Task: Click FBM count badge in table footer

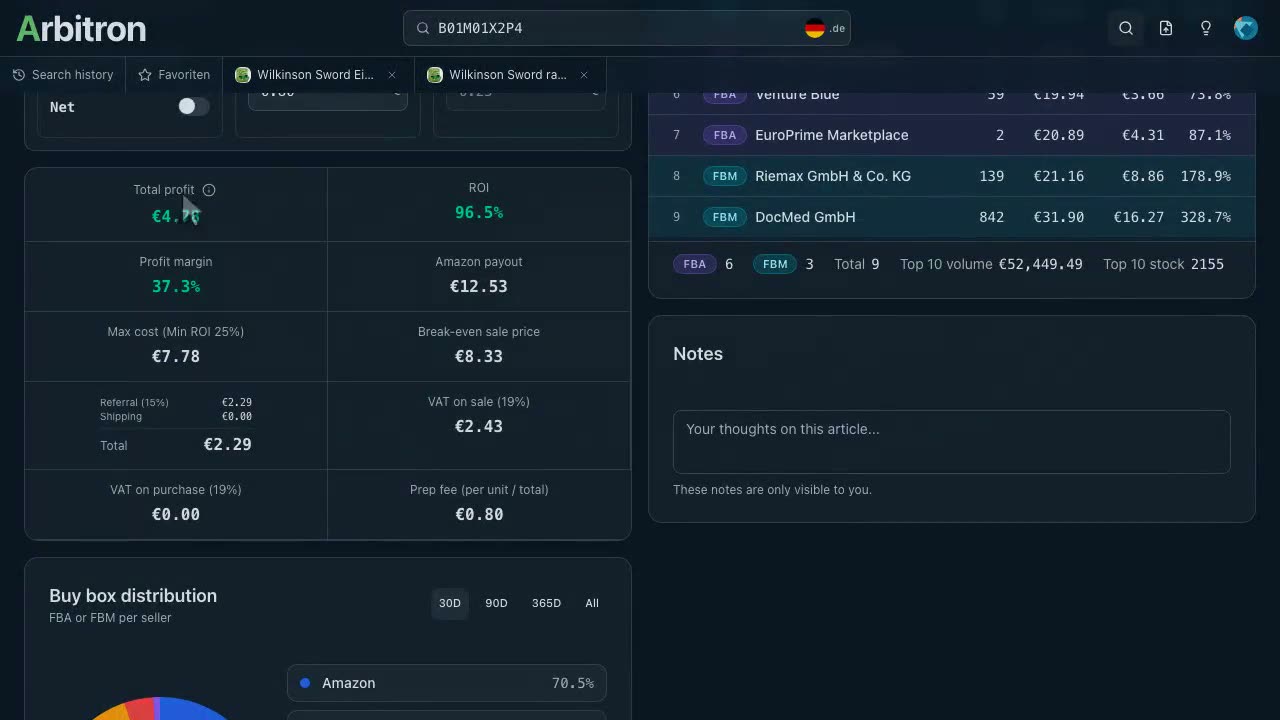Action: [775, 264]
